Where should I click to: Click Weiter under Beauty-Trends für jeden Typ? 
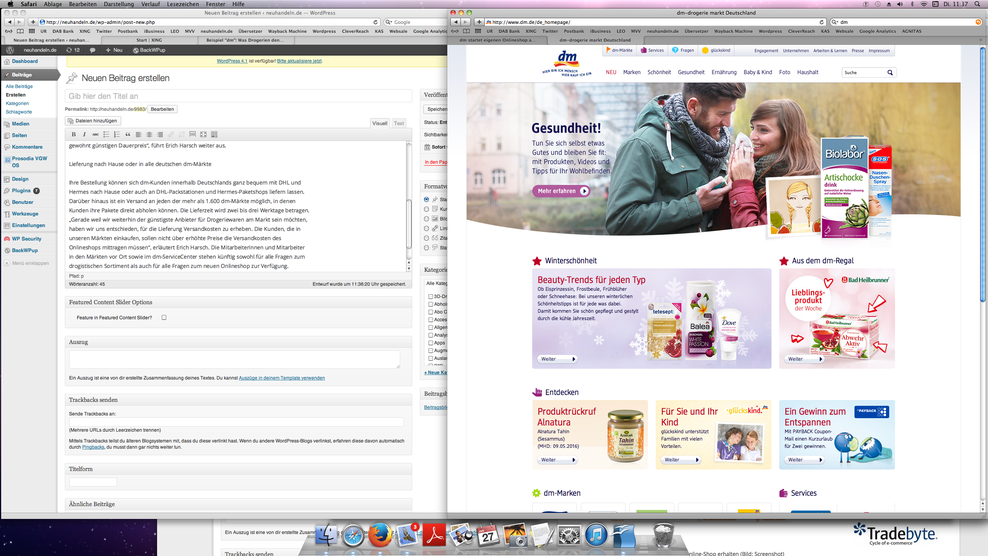coord(557,359)
